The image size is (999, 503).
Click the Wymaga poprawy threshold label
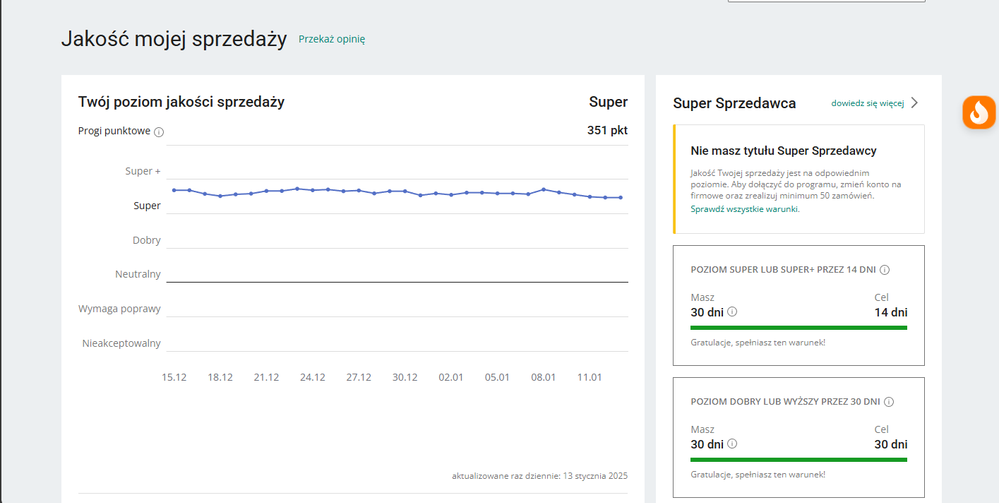[x=119, y=309]
